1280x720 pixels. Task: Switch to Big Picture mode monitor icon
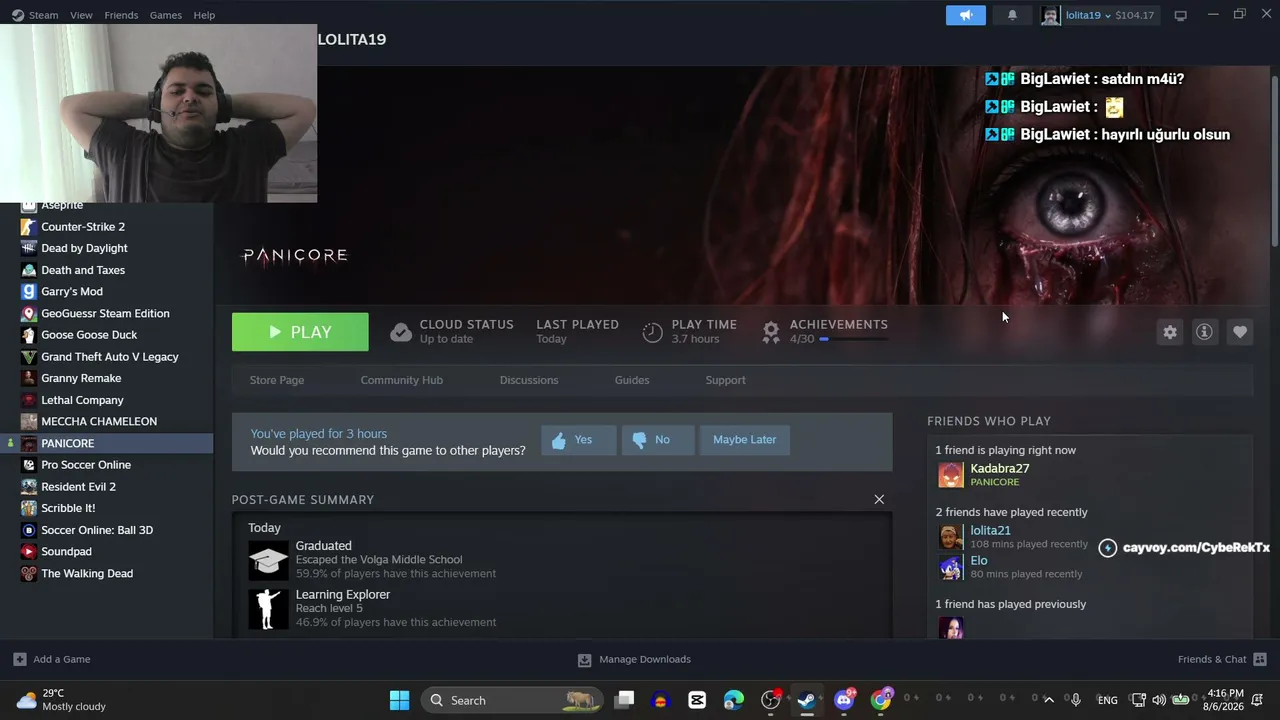pyautogui.click(x=1180, y=15)
